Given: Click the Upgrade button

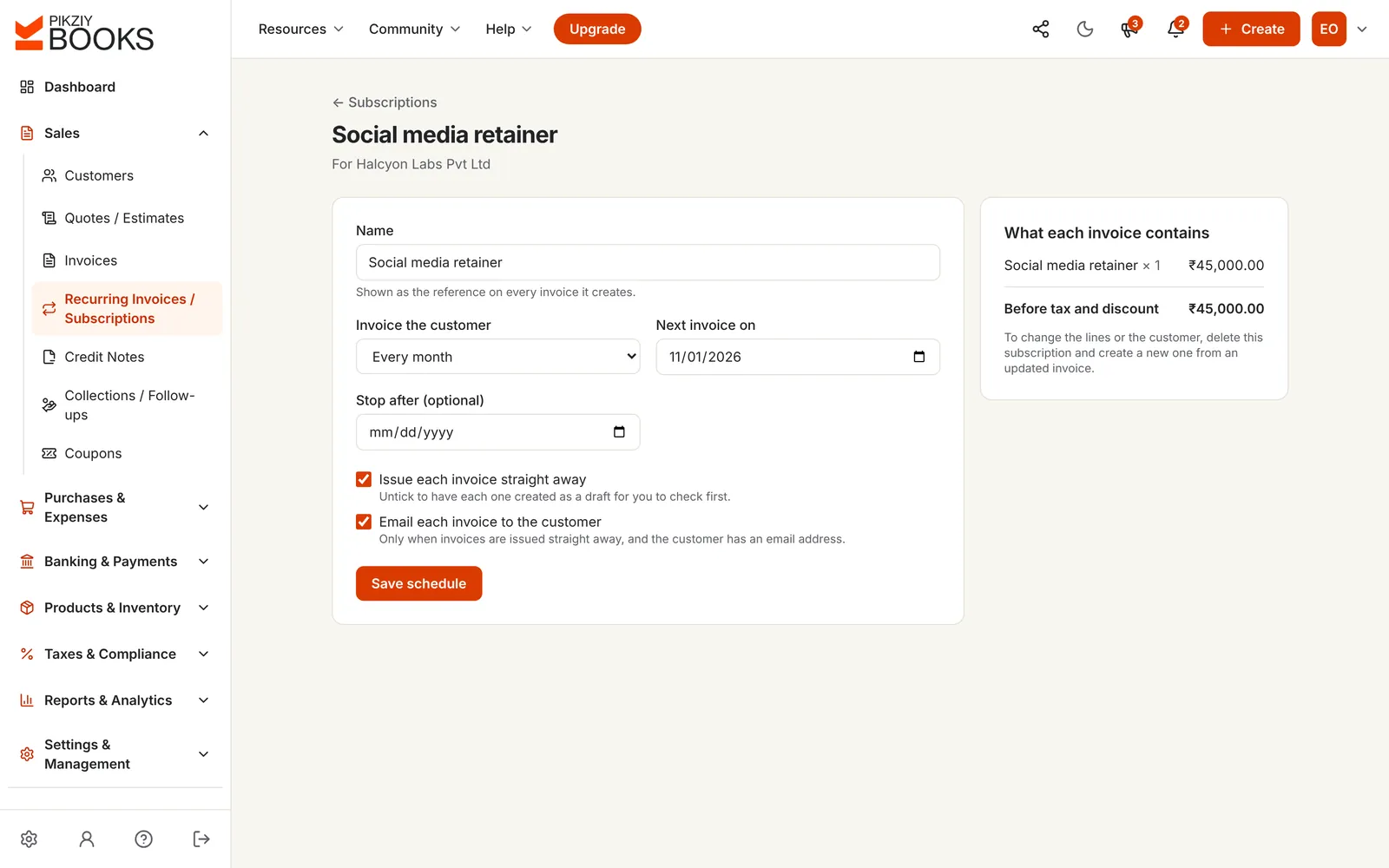Looking at the screenshot, I should (x=597, y=29).
